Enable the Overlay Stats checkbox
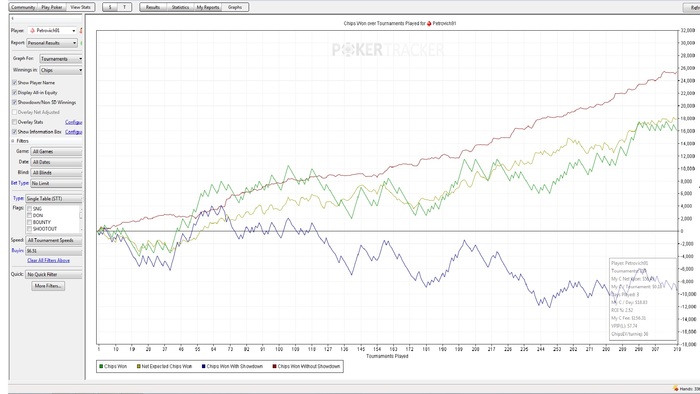The height and width of the screenshot is (394, 700). point(14,122)
